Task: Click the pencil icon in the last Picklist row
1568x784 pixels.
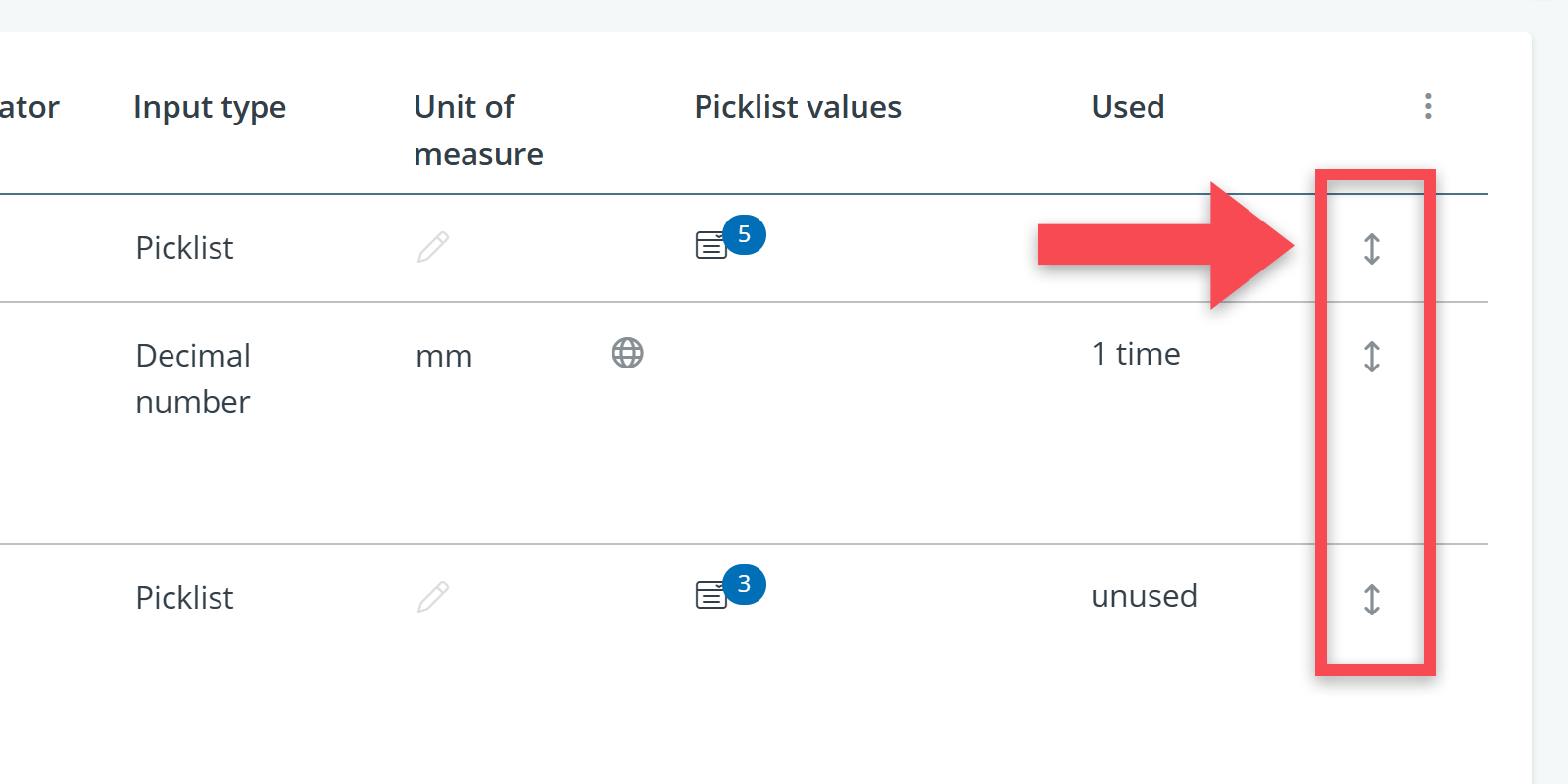Action: (433, 596)
